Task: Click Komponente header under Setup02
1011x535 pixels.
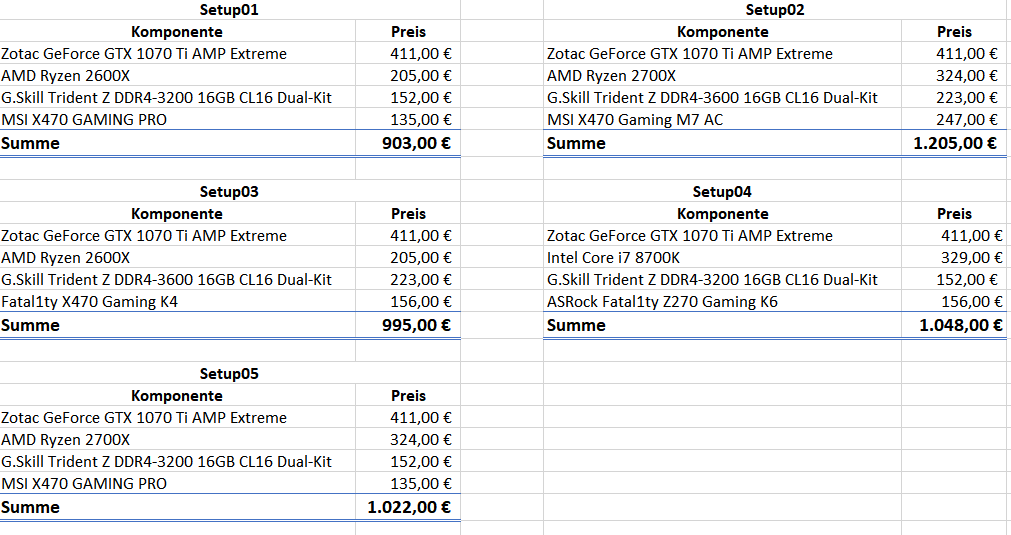Action: 722,32
